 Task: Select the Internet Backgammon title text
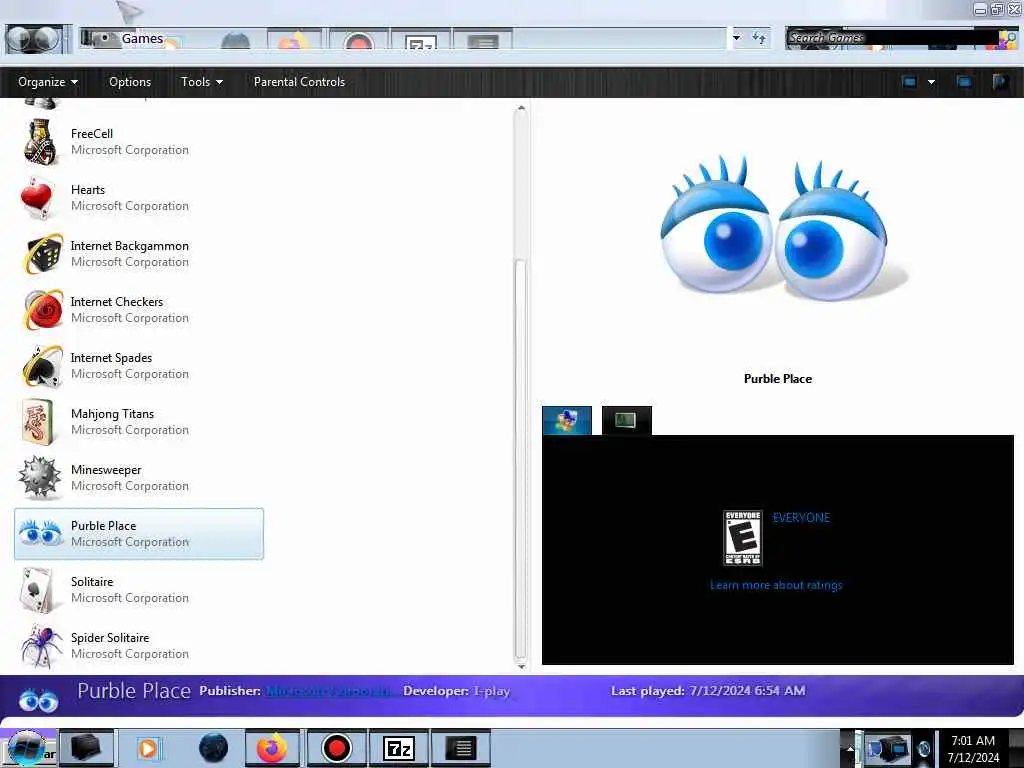(x=130, y=246)
